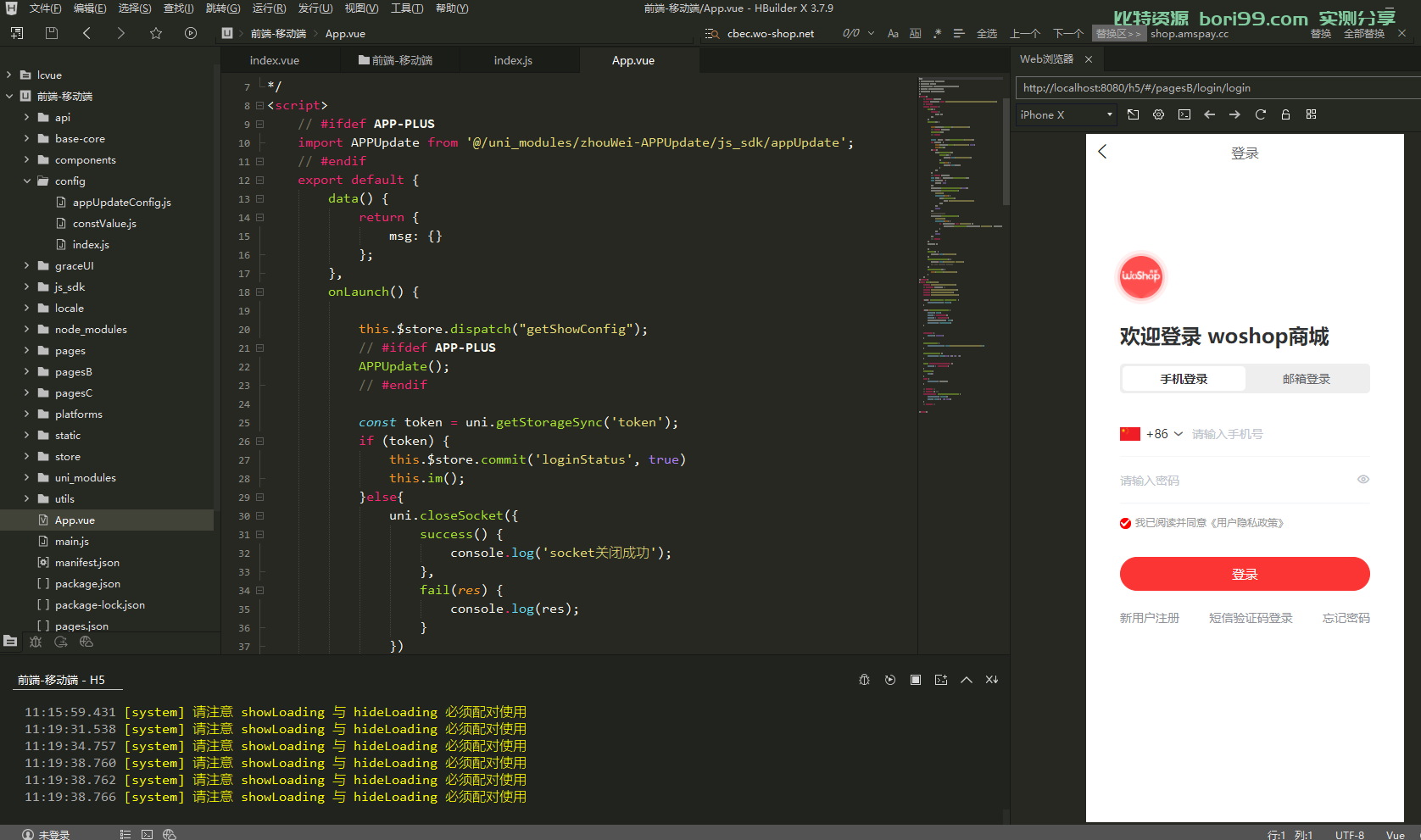Fold code at line 12 export default
Screen dimensions: 1421x840
260,180
